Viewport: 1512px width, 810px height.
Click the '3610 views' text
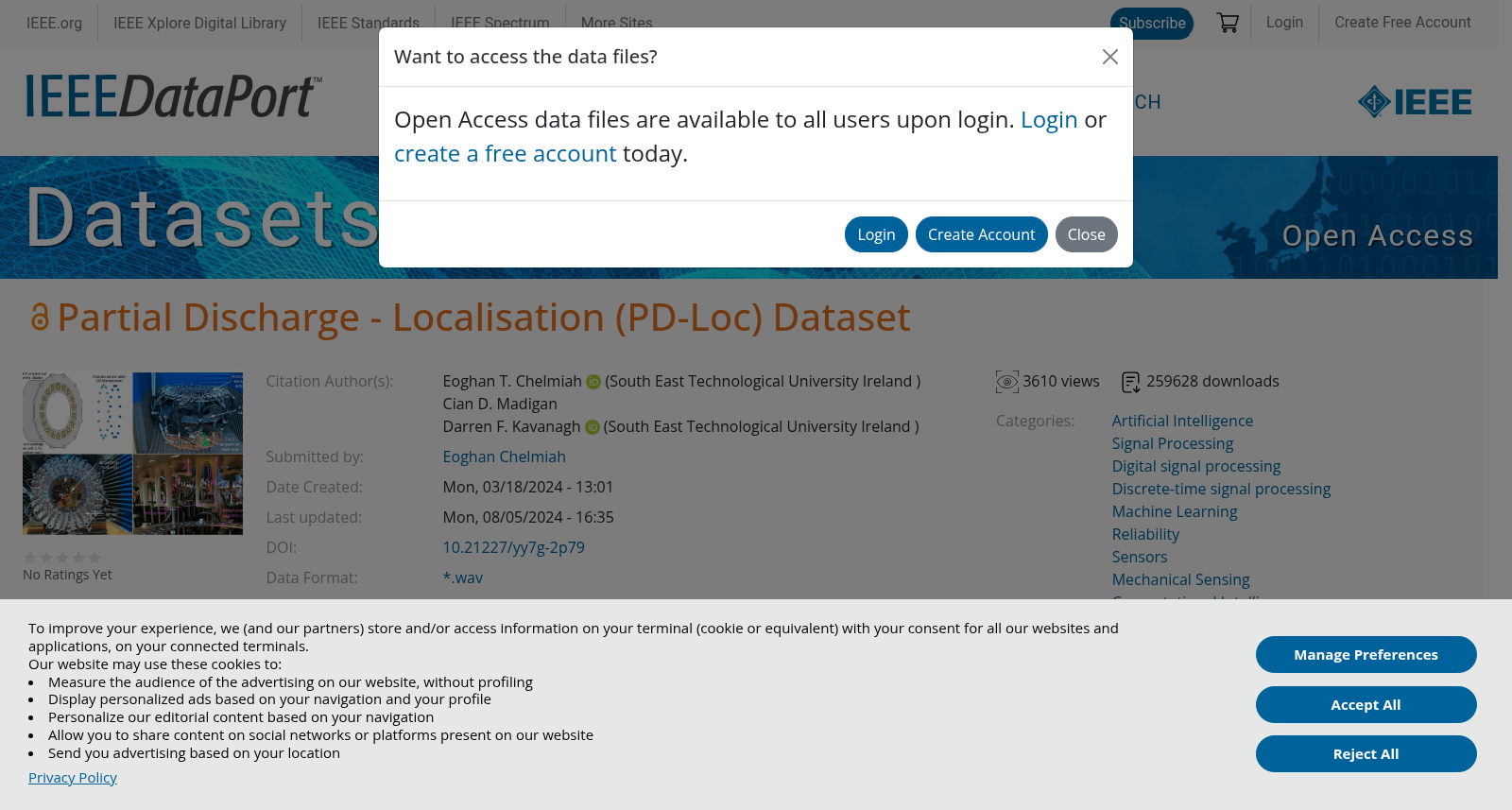1060,382
